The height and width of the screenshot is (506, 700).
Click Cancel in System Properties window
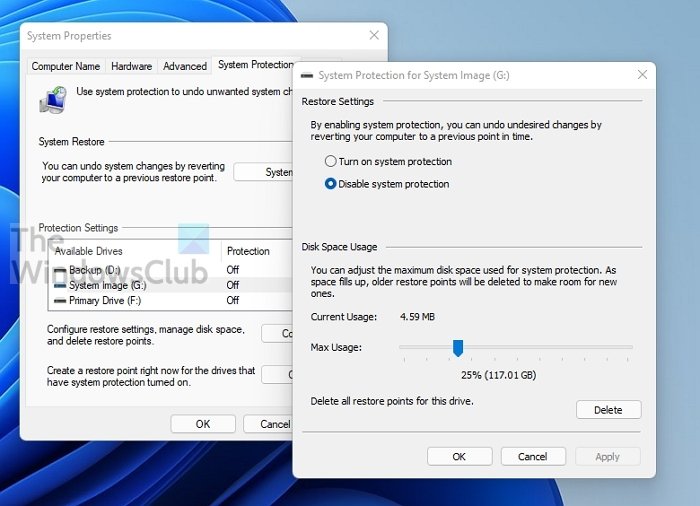[x=268, y=424]
